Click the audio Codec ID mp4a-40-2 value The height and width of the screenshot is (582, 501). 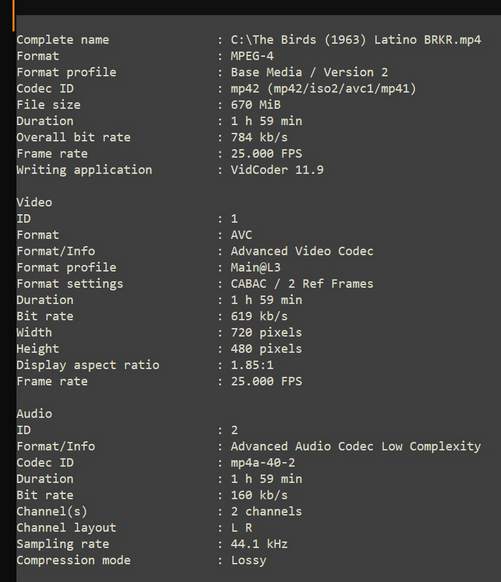[263, 462]
